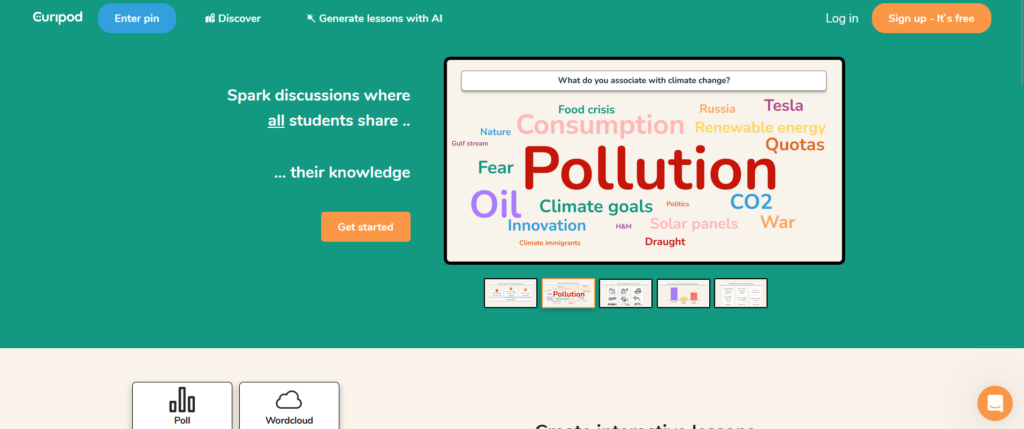Click the orange Get started button
1024x429 pixels.
[x=365, y=227]
